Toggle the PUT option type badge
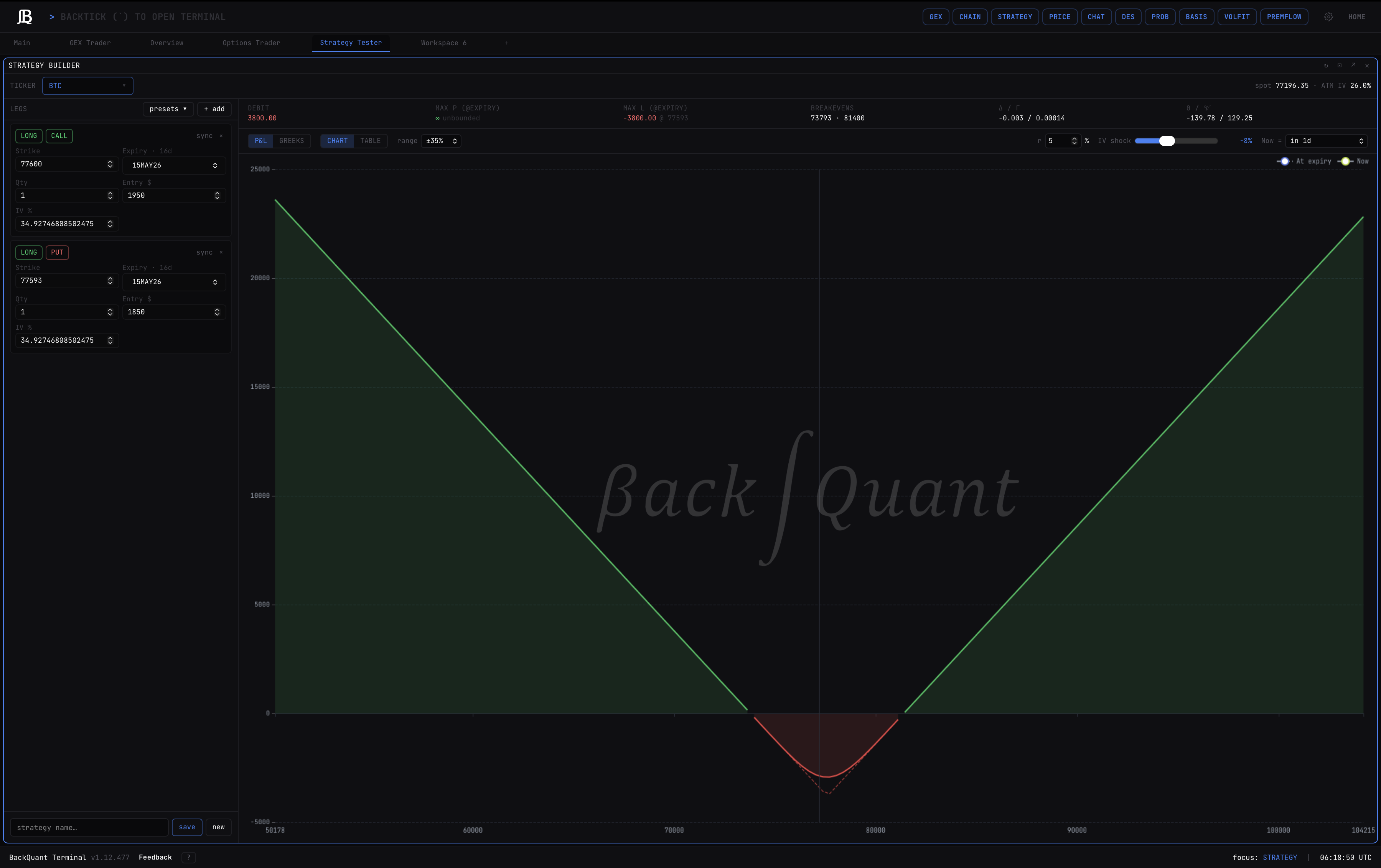Screen dimensions: 1381x868 pos(58,253)
